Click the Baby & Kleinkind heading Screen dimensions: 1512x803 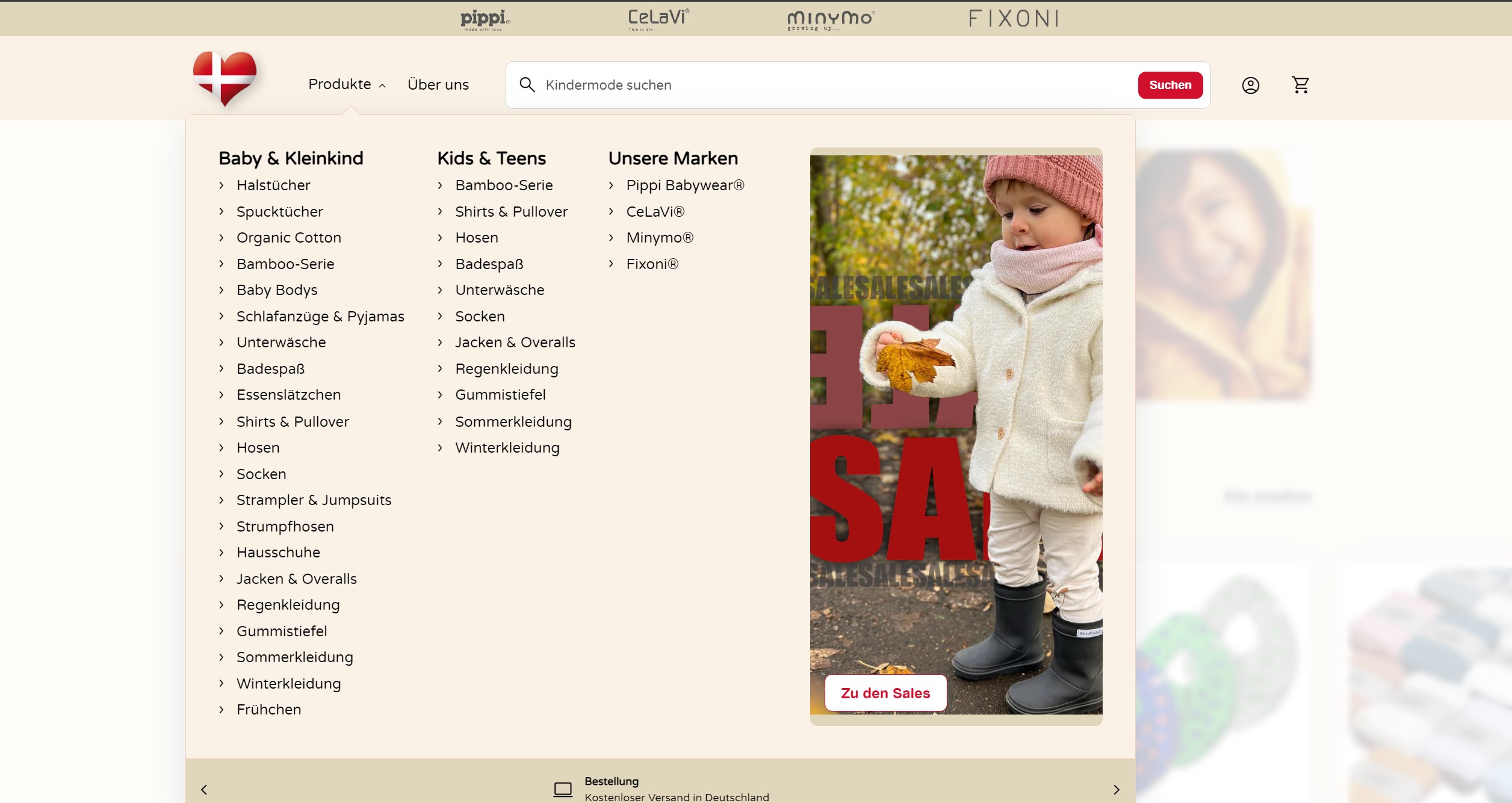[291, 158]
